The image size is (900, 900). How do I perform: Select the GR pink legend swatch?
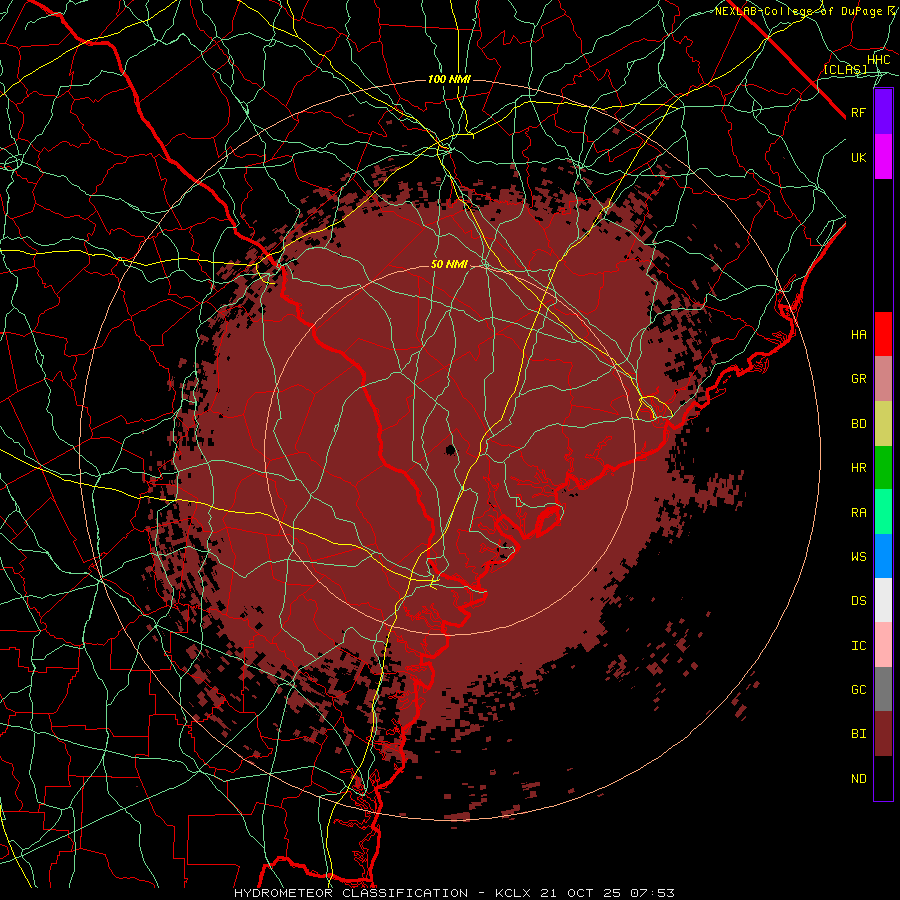883,379
